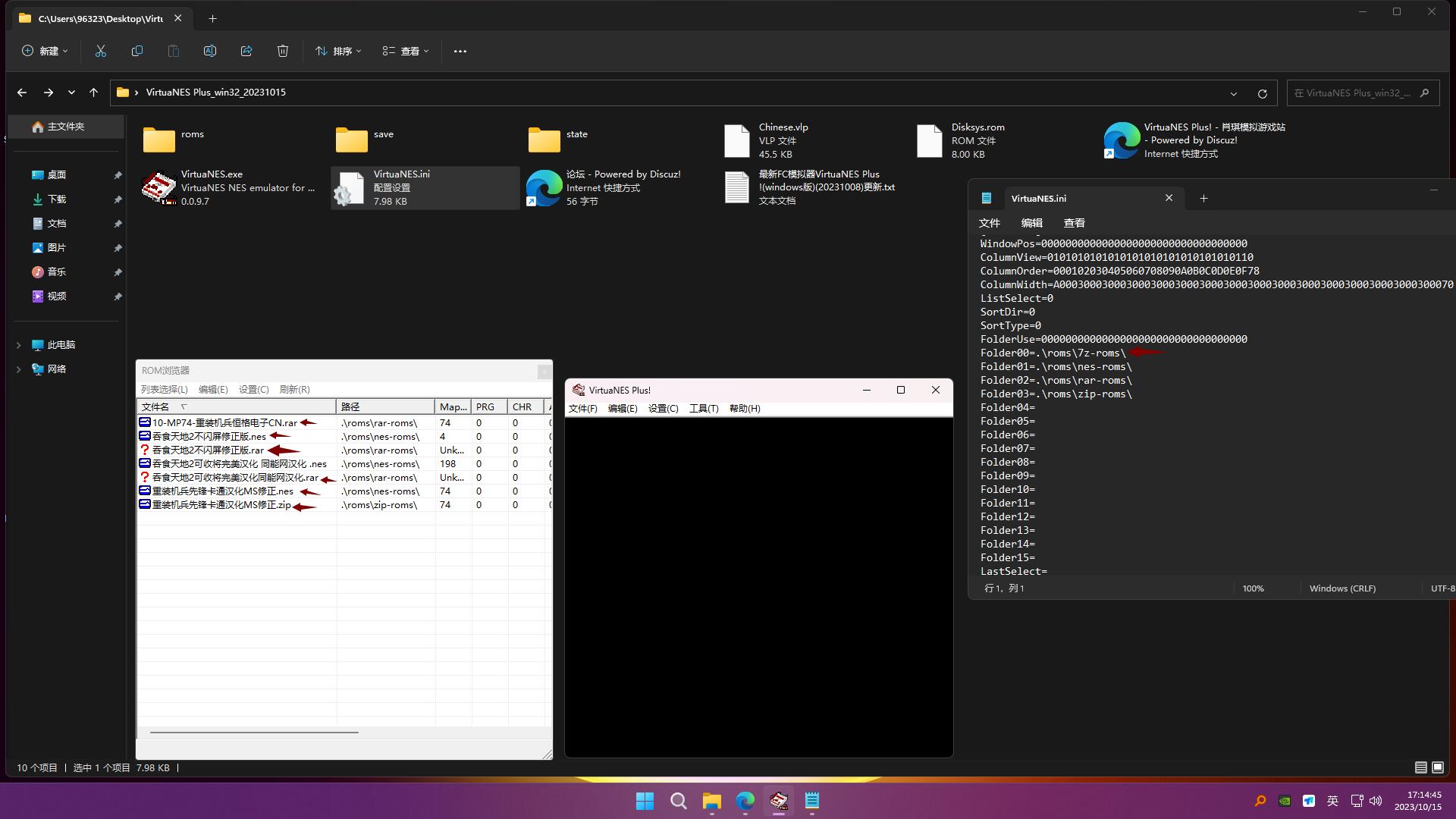This screenshot has height=819, width=1456.
Task: Open the 查看 (View) dropdown in Explorer
Action: click(x=406, y=51)
